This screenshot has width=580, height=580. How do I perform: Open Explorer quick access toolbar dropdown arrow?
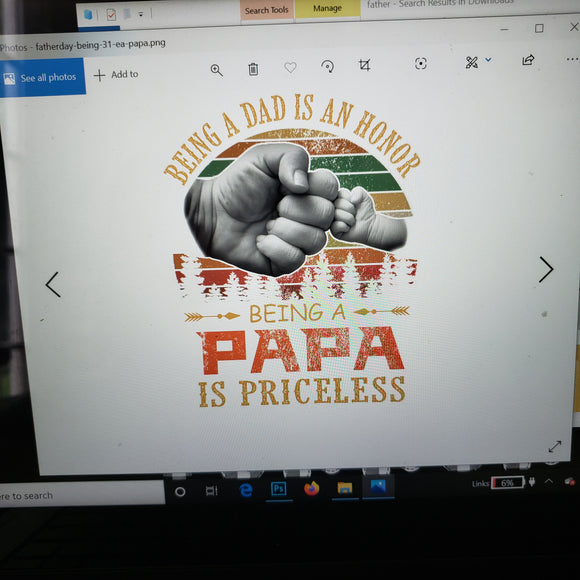pos(141,14)
